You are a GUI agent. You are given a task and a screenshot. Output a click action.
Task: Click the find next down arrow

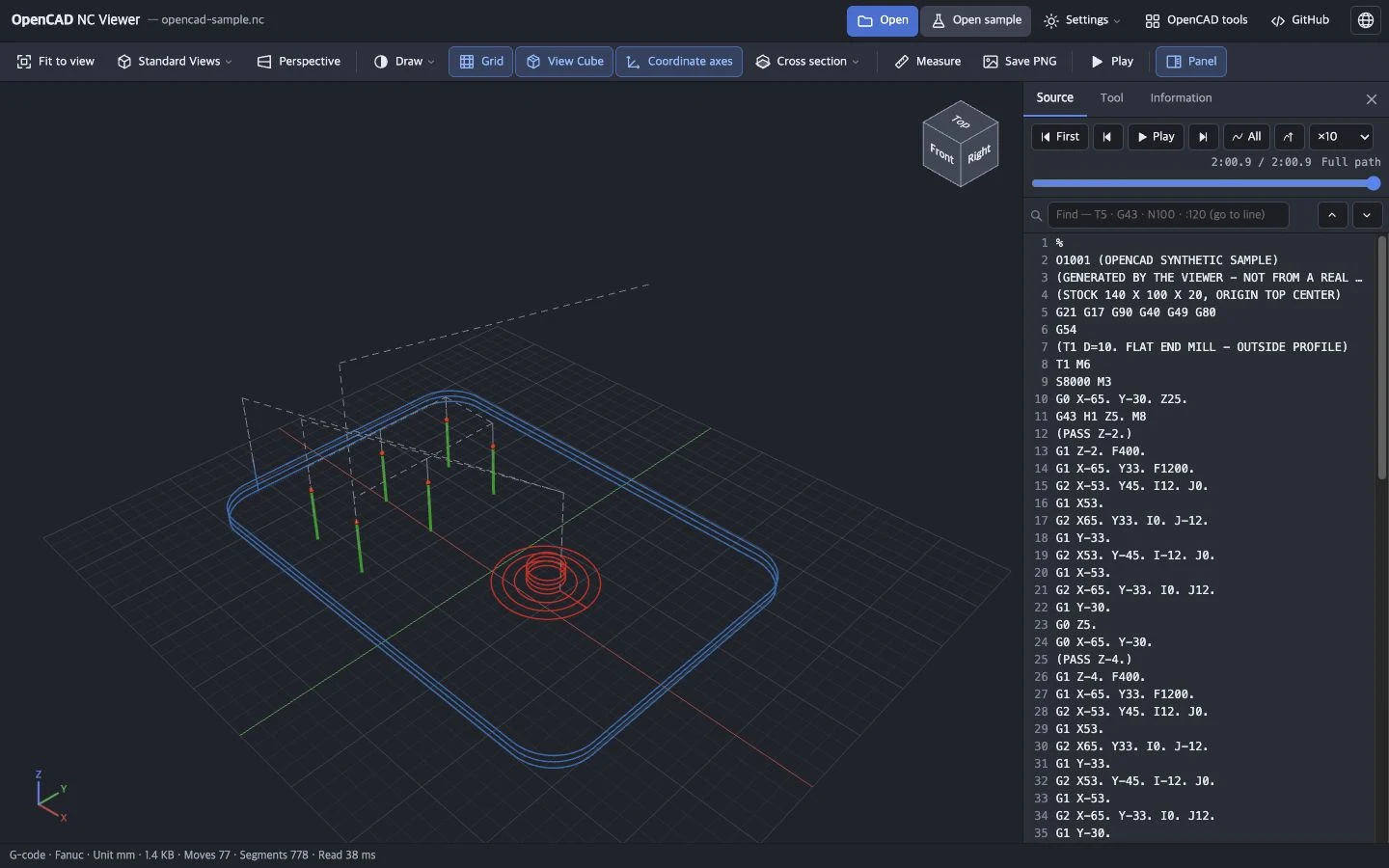coord(1367,215)
